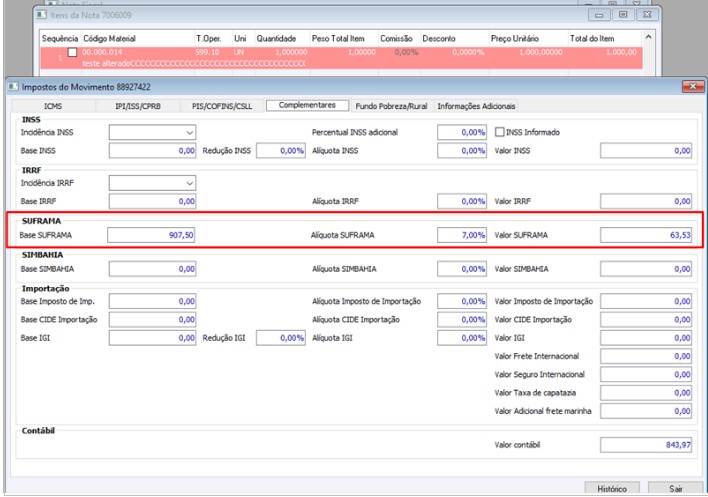Go to Fundo Pobreza/Rural tab

[391, 105]
